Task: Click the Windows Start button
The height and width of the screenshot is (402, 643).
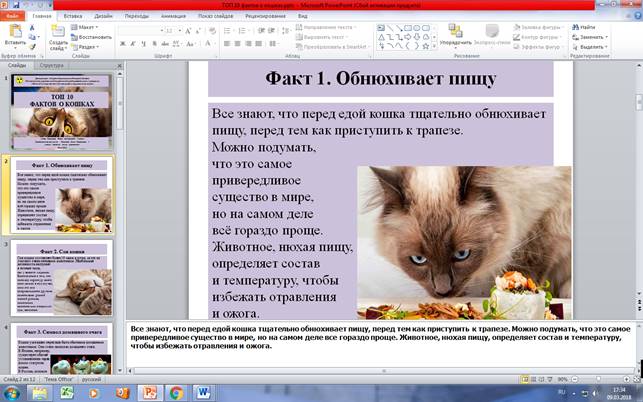Action: pos(12,392)
